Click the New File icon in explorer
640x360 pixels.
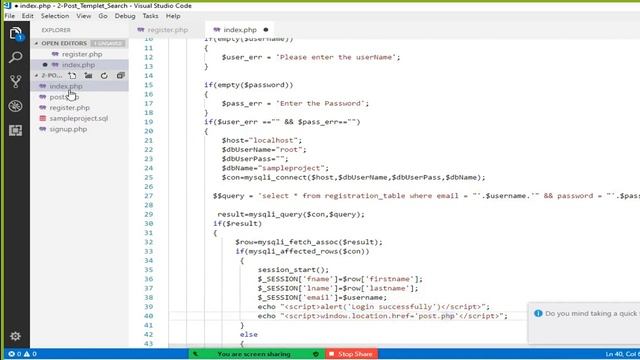[72, 76]
